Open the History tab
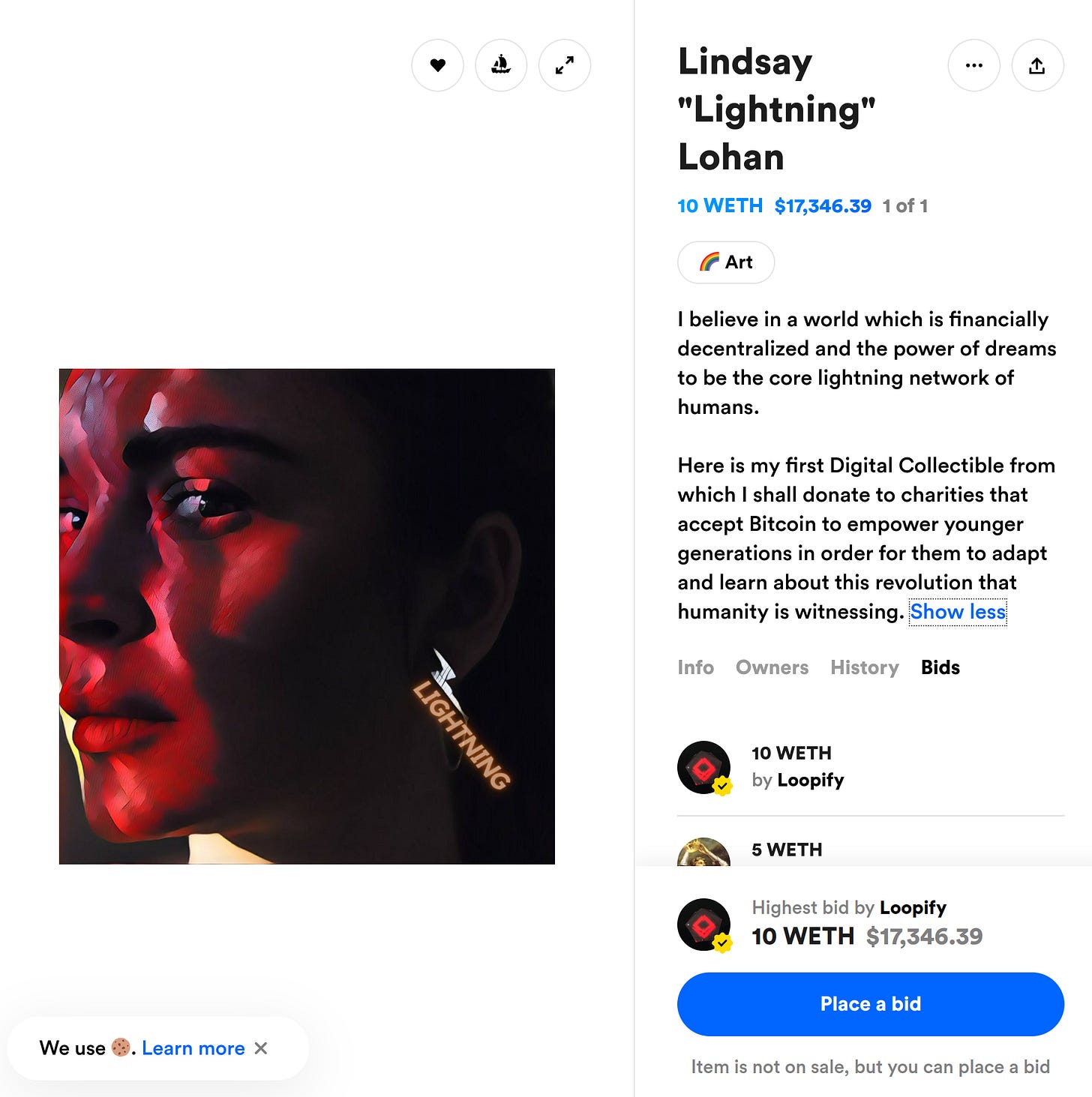Screen dimensions: 1092x1097 tap(865, 667)
